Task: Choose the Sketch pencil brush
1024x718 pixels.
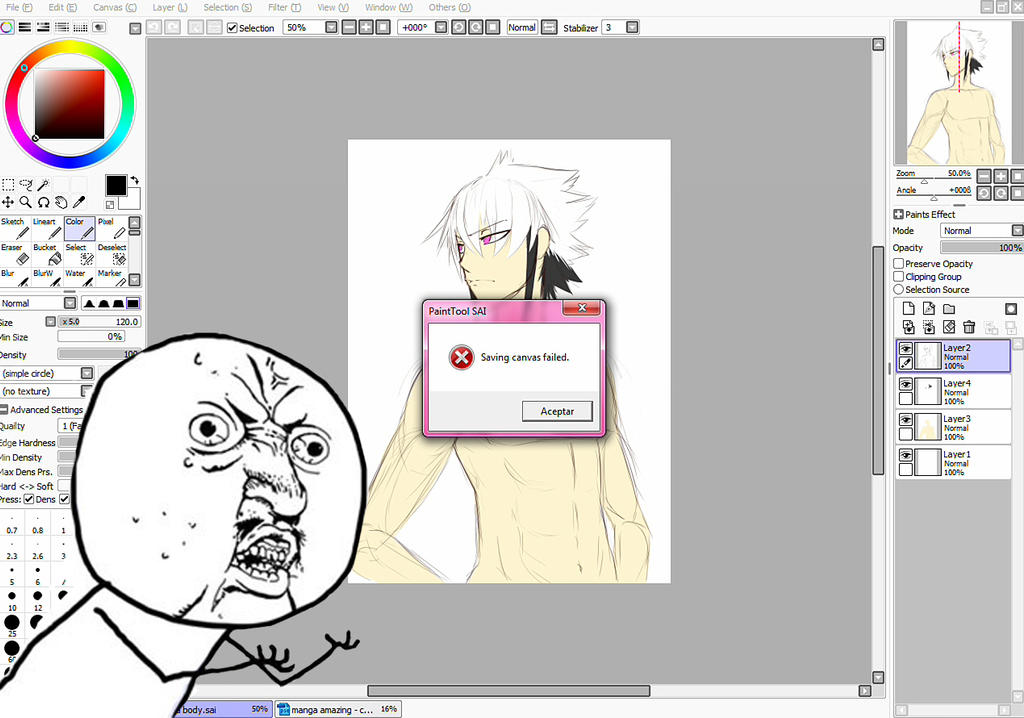Action: (16, 228)
